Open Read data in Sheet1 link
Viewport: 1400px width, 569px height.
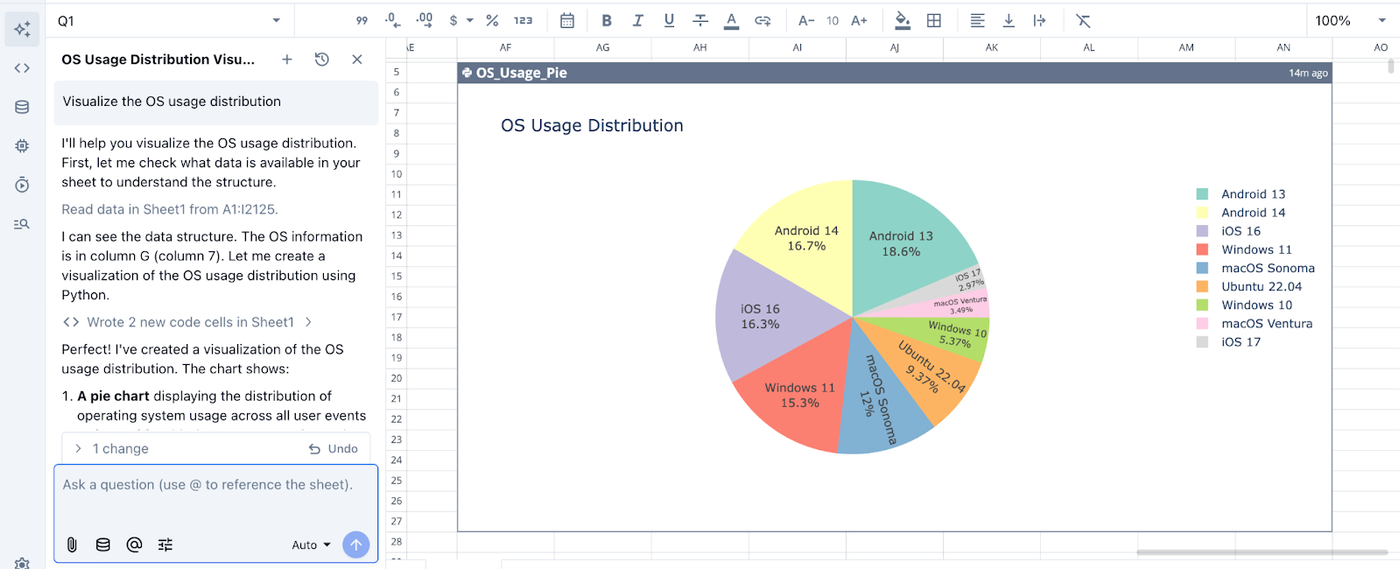(169, 209)
